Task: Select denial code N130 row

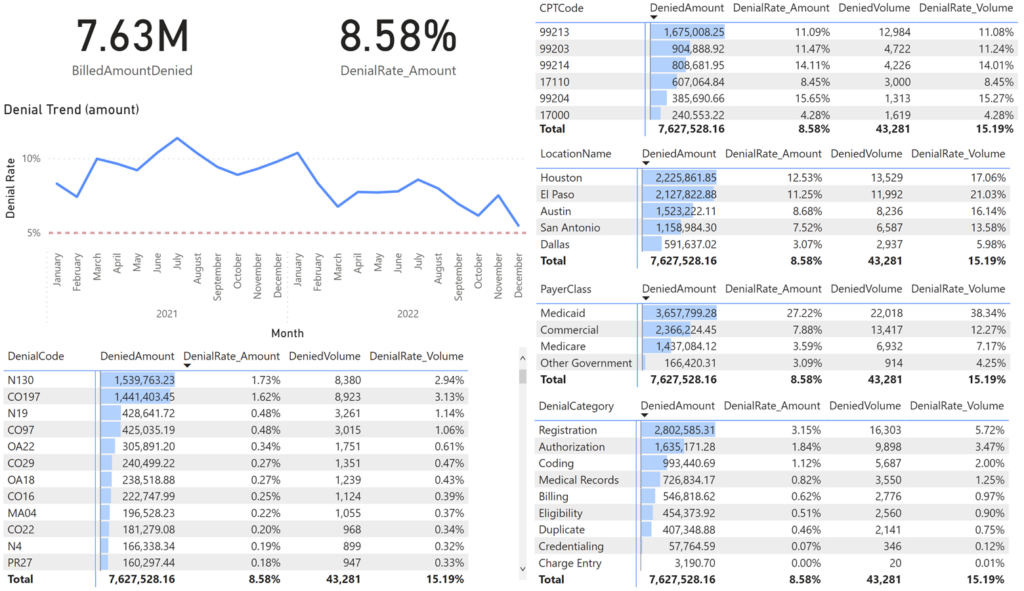Action: point(236,380)
